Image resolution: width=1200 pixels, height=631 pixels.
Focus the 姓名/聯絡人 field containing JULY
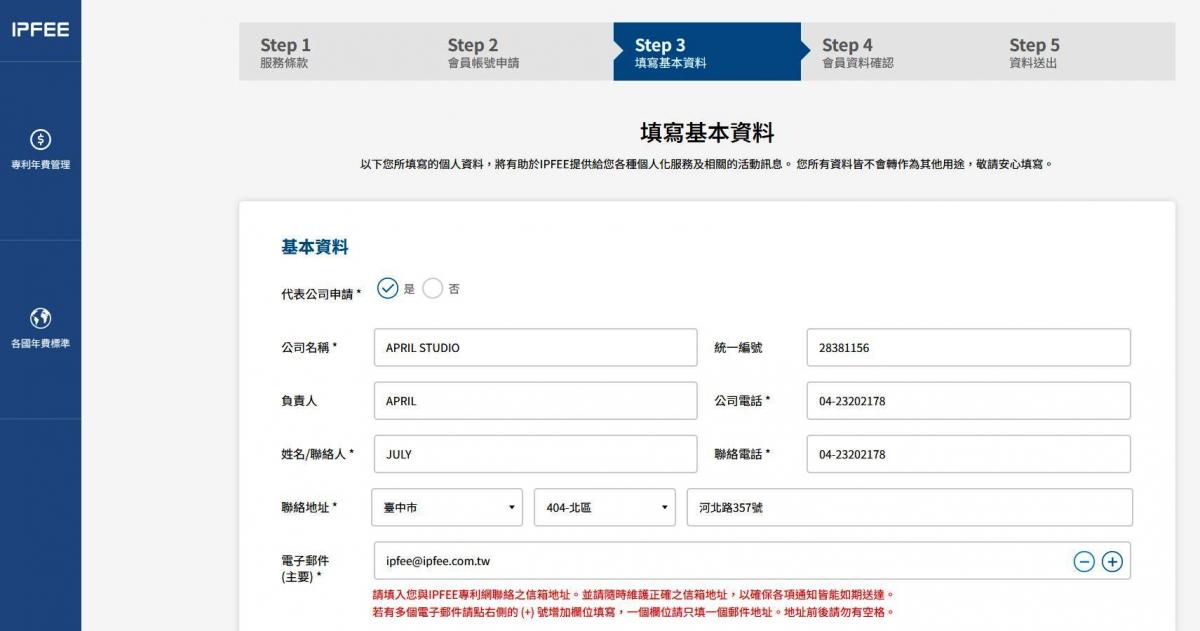pos(535,454)
